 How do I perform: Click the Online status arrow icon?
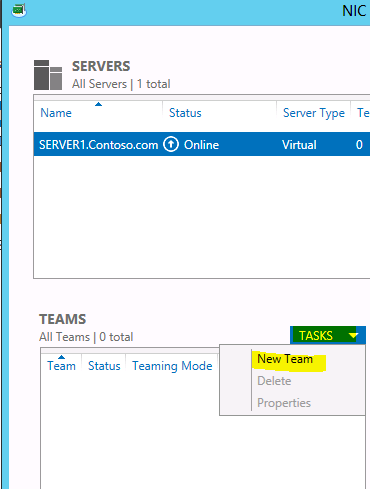click(x=171, y=145)
